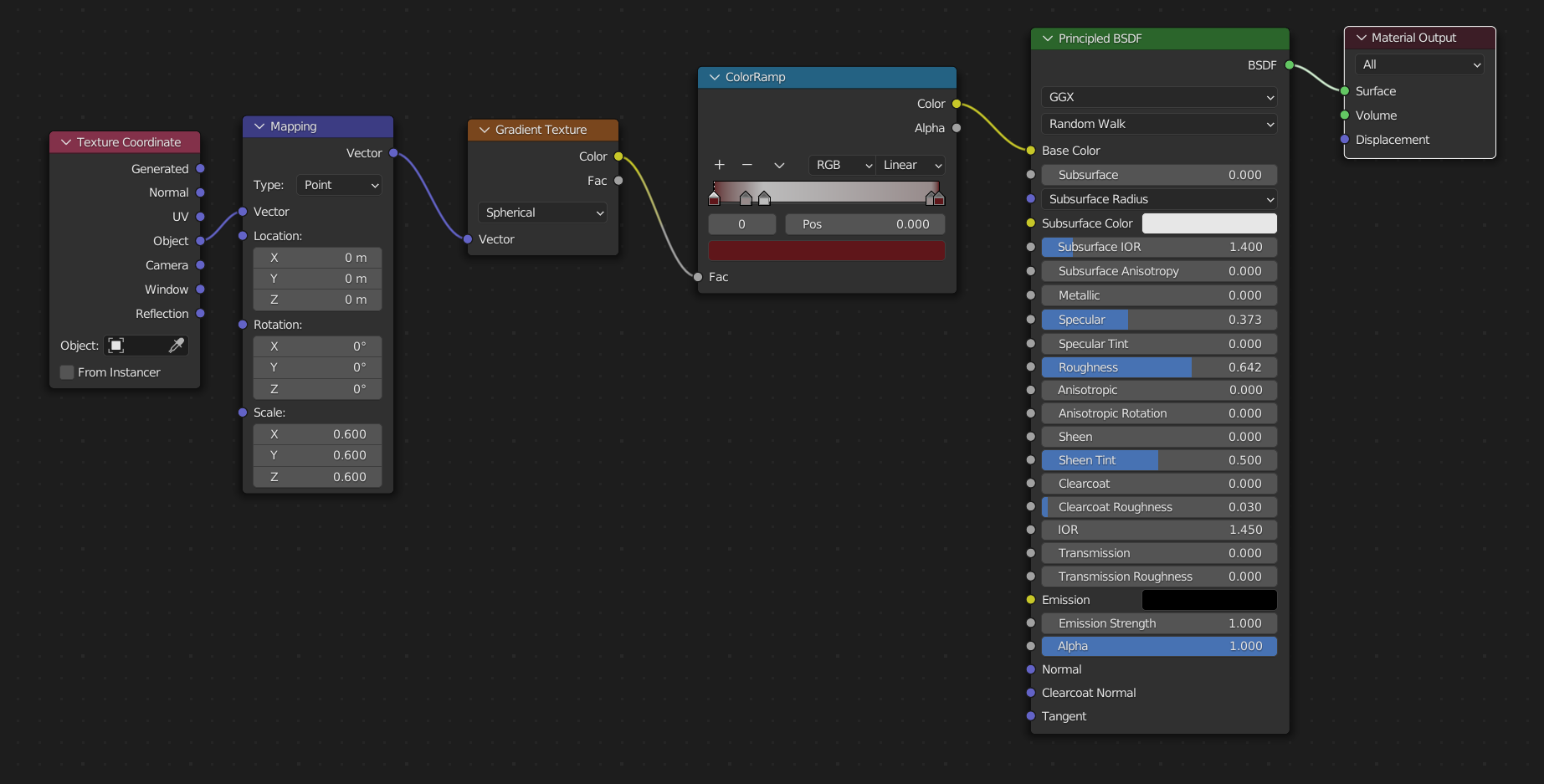Click the Camera output socket
The width and height of the screenshot is (1544, 784).
(x=200, y=265)
